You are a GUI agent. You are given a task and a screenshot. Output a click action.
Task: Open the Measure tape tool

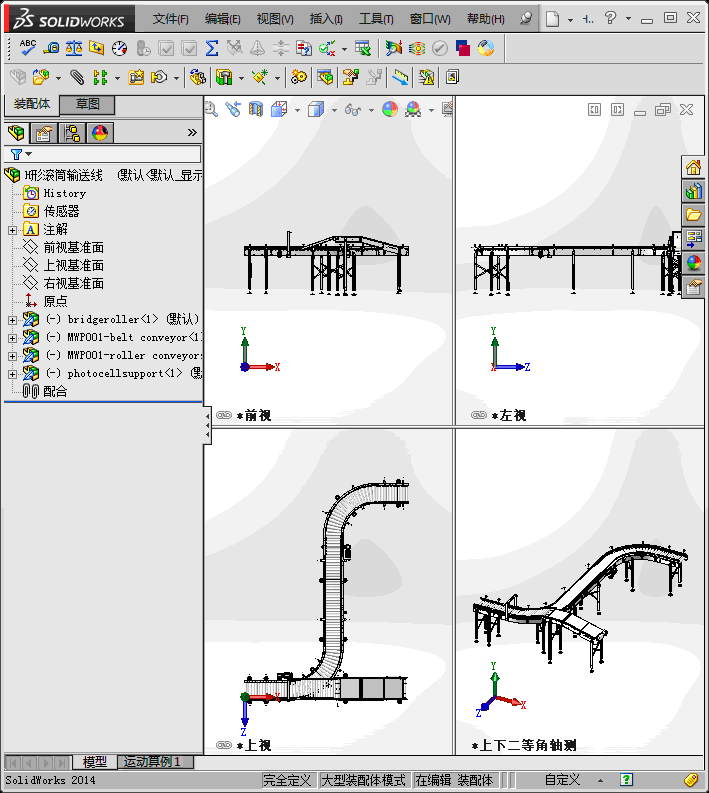coord(51,48)
